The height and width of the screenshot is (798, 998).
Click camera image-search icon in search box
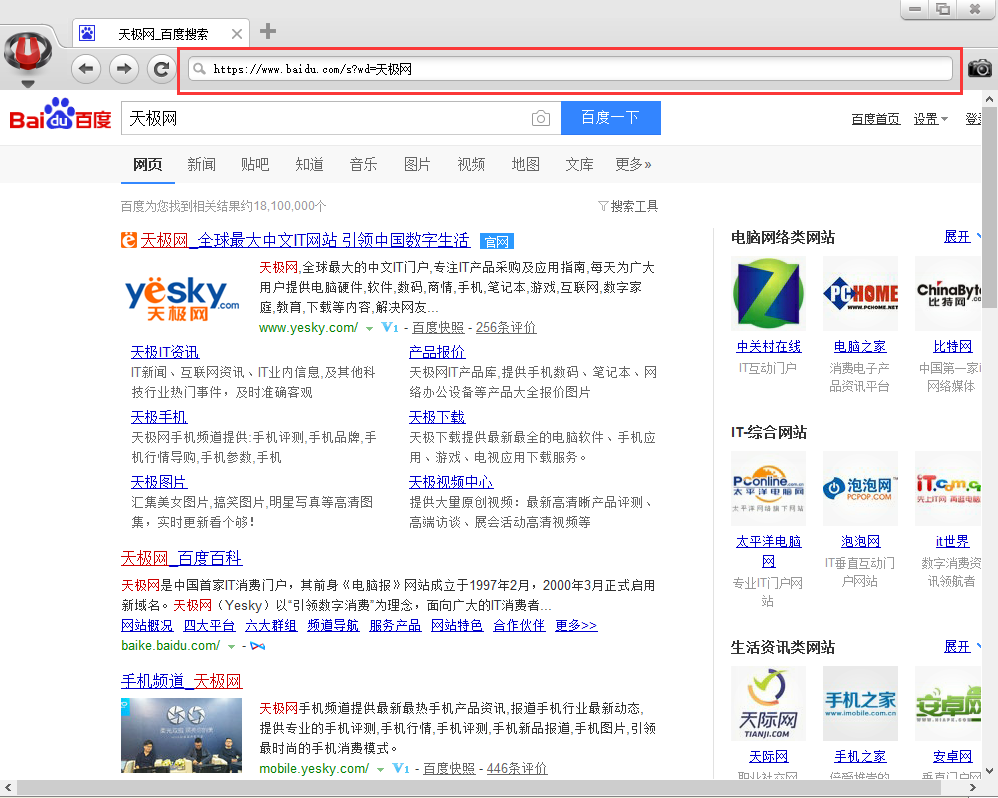541,118
